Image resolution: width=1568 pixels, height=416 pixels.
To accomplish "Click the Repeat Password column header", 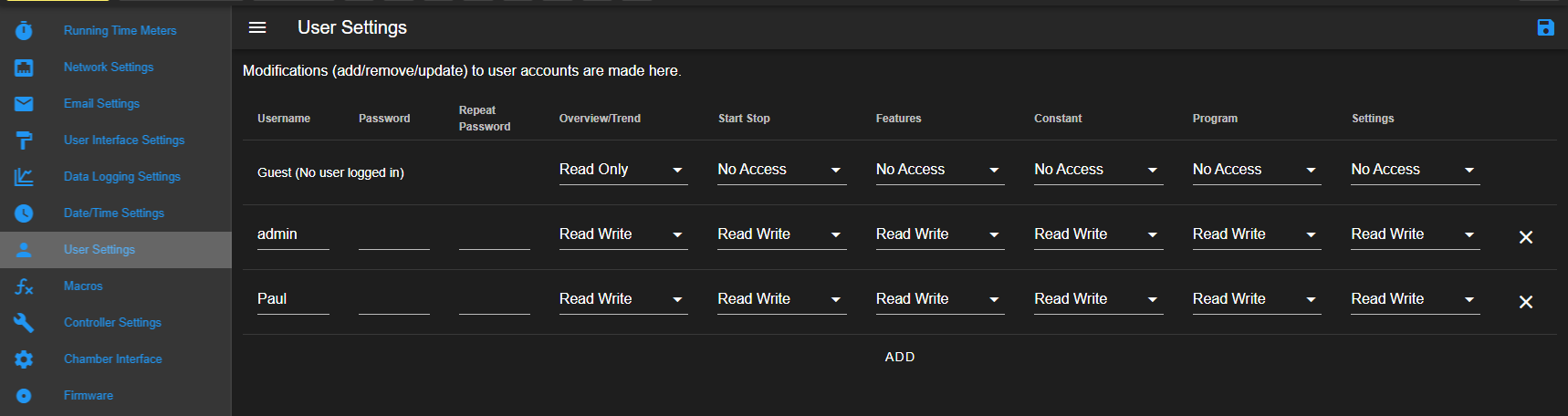I will click(485, 119).
